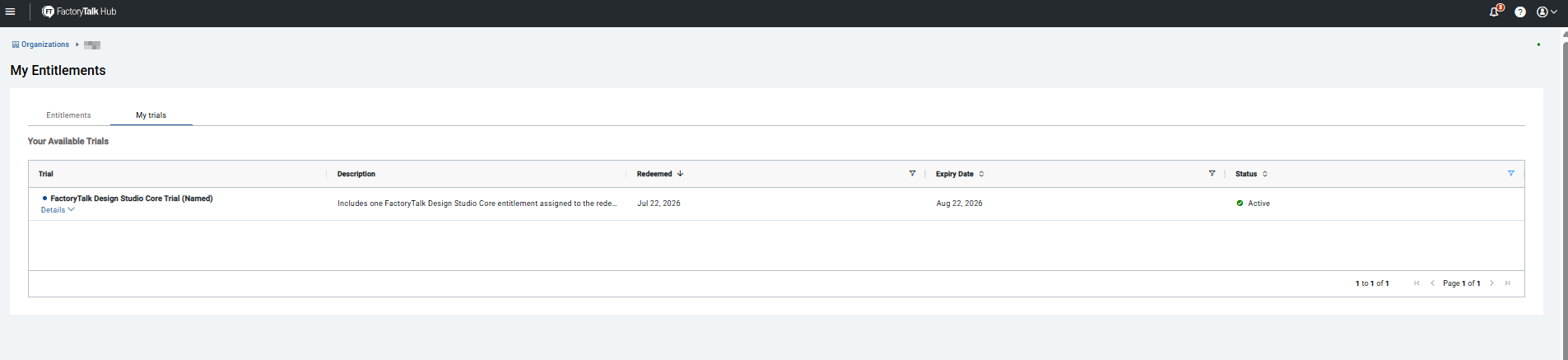The height and width of the screenshot is (360, 1568).
Task: Switch to the Entitlements tab
Action: click(x=68, y=115)
